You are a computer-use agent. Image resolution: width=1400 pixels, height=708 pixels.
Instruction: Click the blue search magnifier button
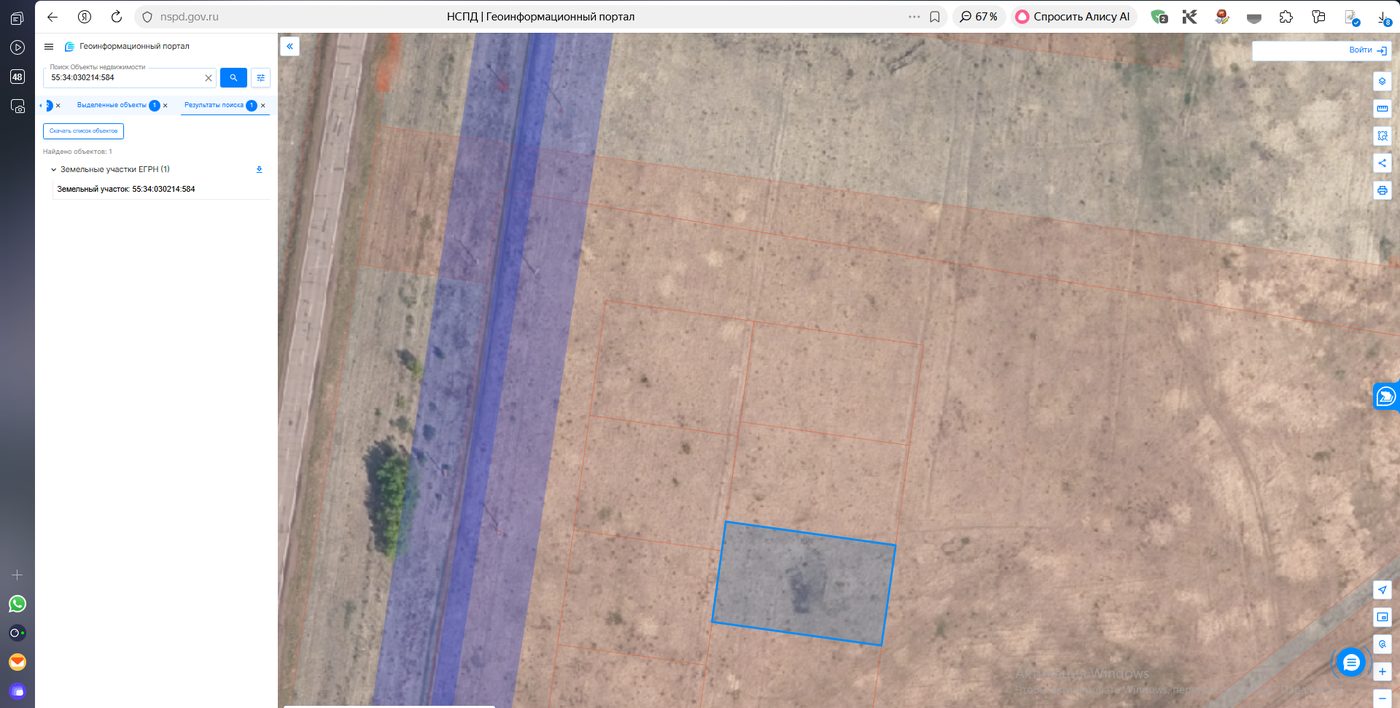233,77
